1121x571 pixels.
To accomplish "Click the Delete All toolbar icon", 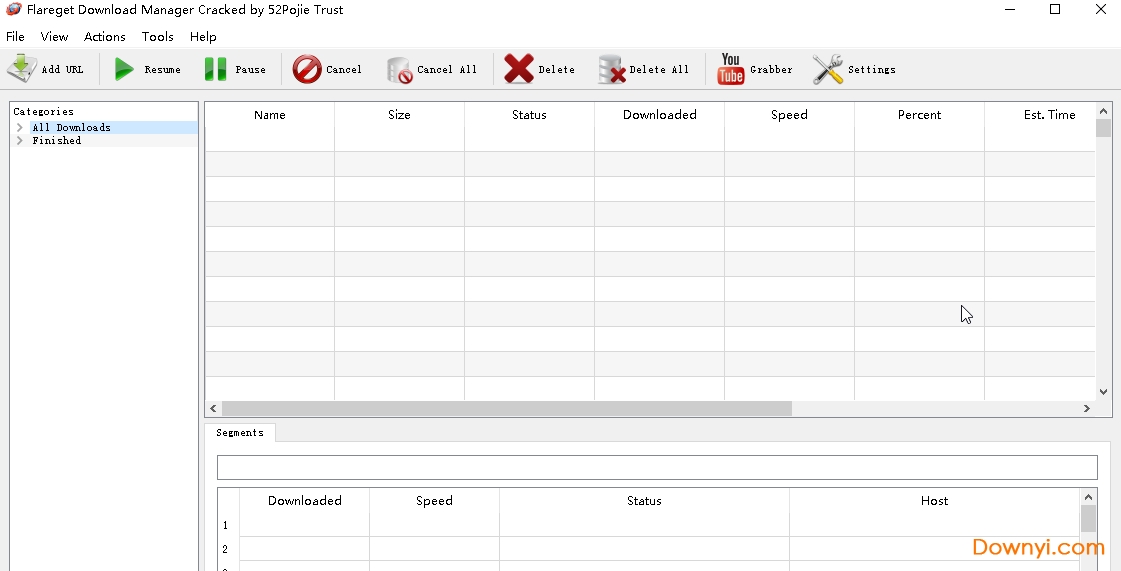I will point(611,70).
